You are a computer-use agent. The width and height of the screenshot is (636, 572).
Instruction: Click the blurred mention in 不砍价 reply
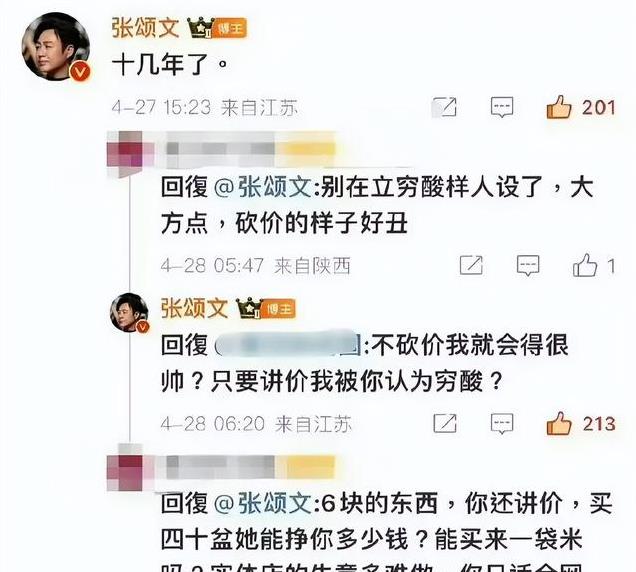pyautogui.click(x=288, y=345)
